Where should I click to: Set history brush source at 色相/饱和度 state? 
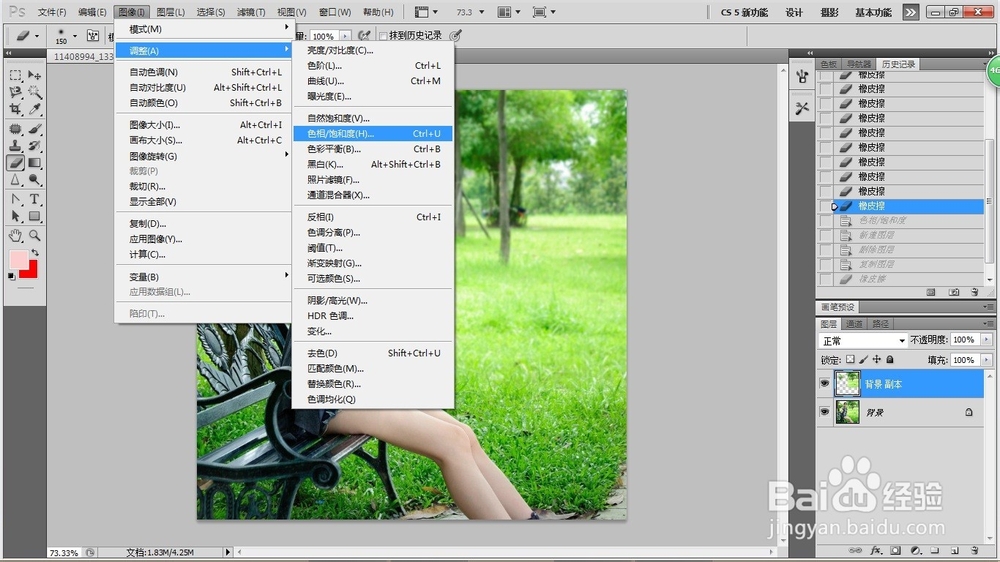[x=826, y=221]
